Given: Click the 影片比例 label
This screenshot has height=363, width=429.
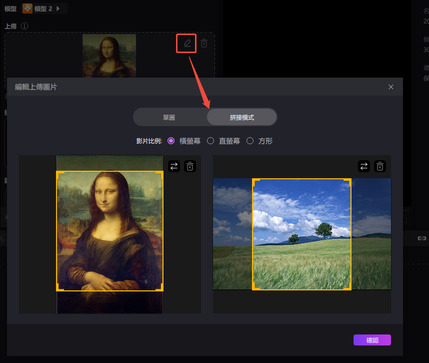Looking at the screenshot, I should [x=149, y=141].
